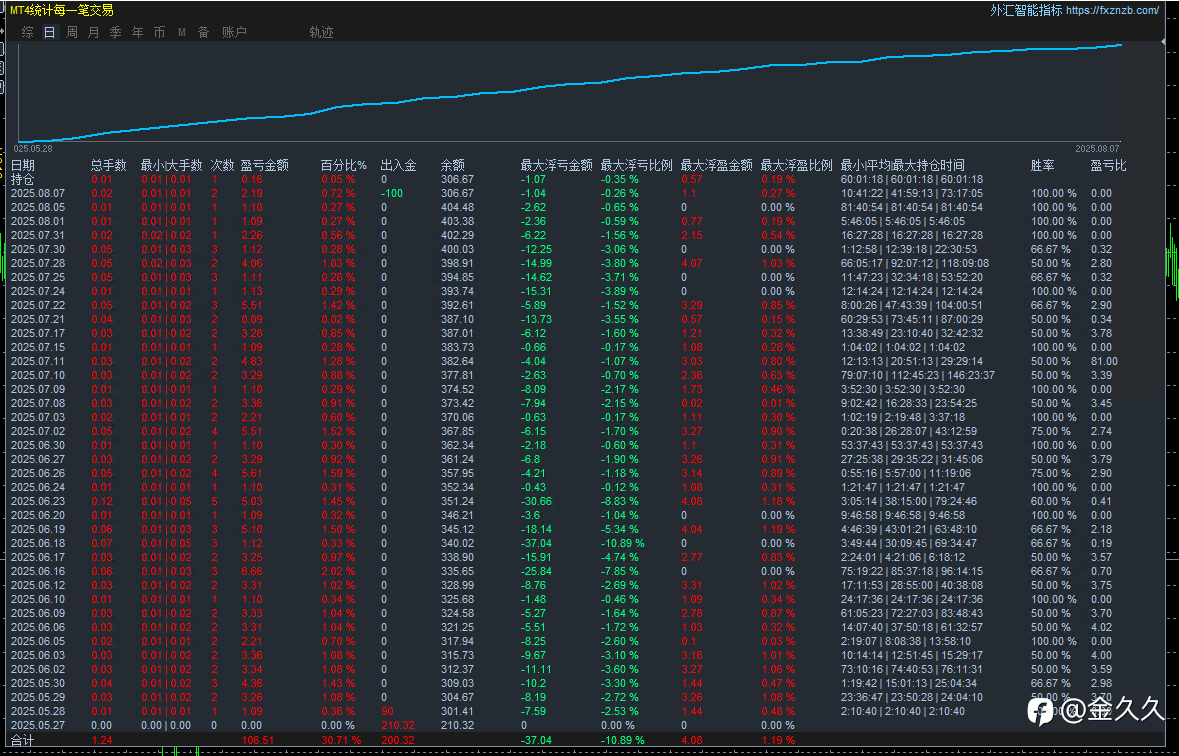This screenshot has height=756, width=1179.
Task: Click the 日期 column header
Action: click(23, 165)
